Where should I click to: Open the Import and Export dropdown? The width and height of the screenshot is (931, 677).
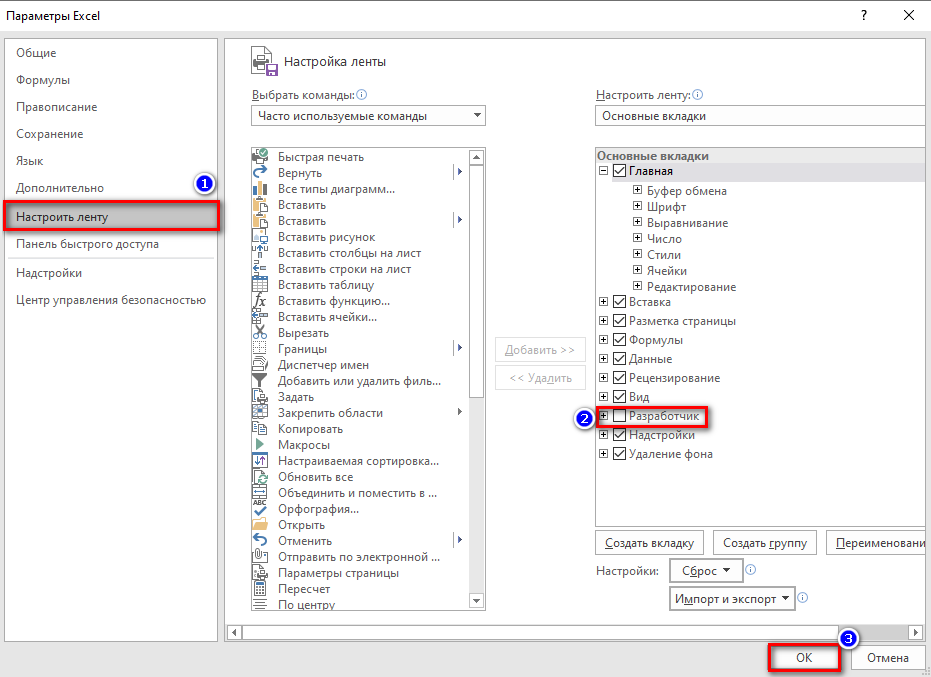point(732,598)
